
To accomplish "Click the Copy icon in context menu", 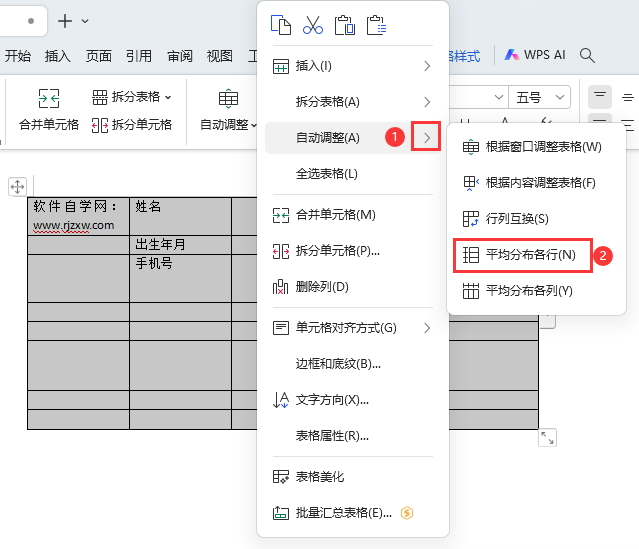I will [281, 25].
